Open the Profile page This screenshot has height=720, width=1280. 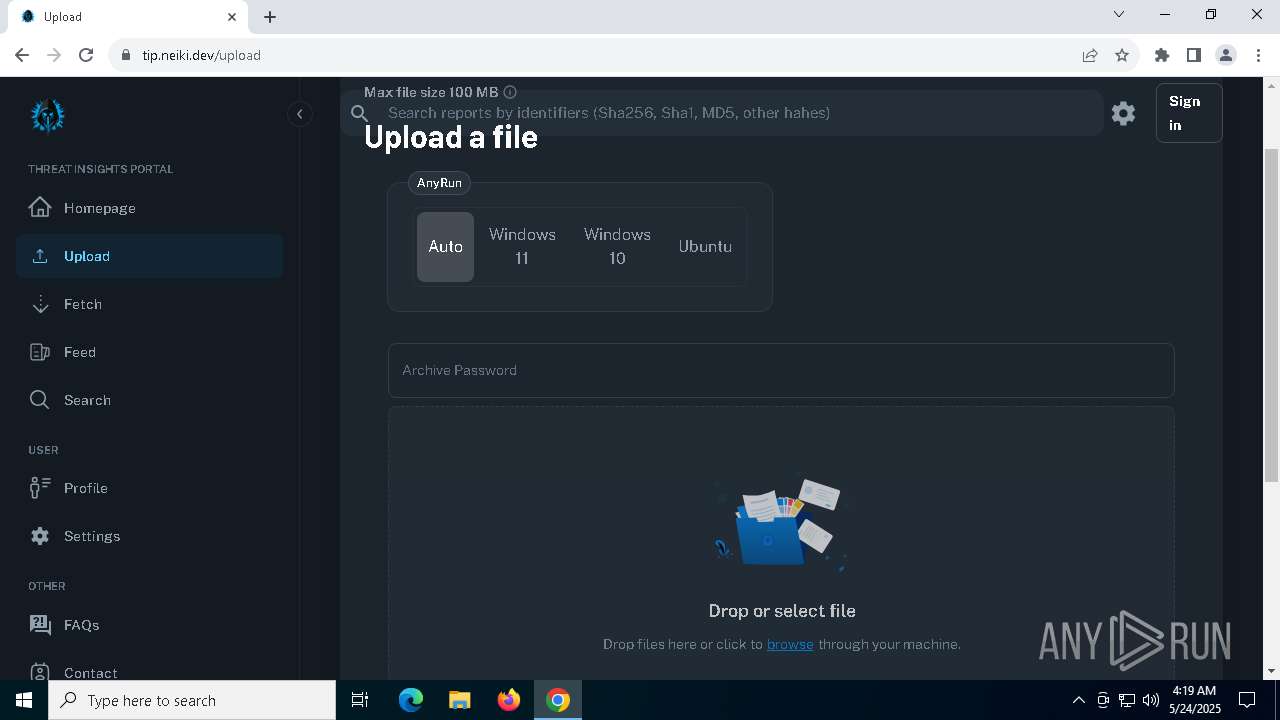[x=149, y=488]
